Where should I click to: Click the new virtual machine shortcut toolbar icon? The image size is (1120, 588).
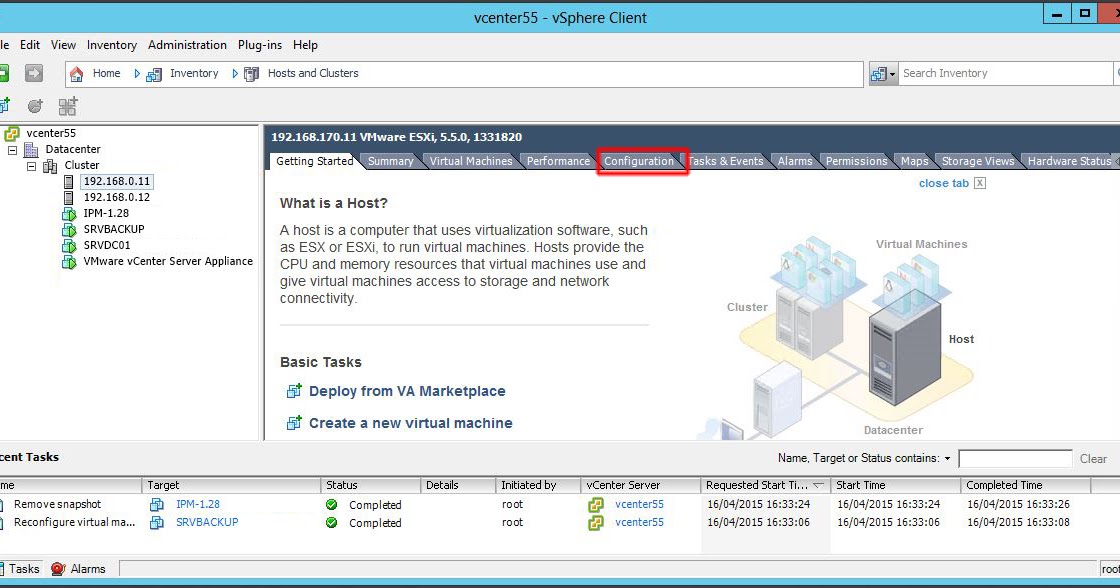point(6,105)
